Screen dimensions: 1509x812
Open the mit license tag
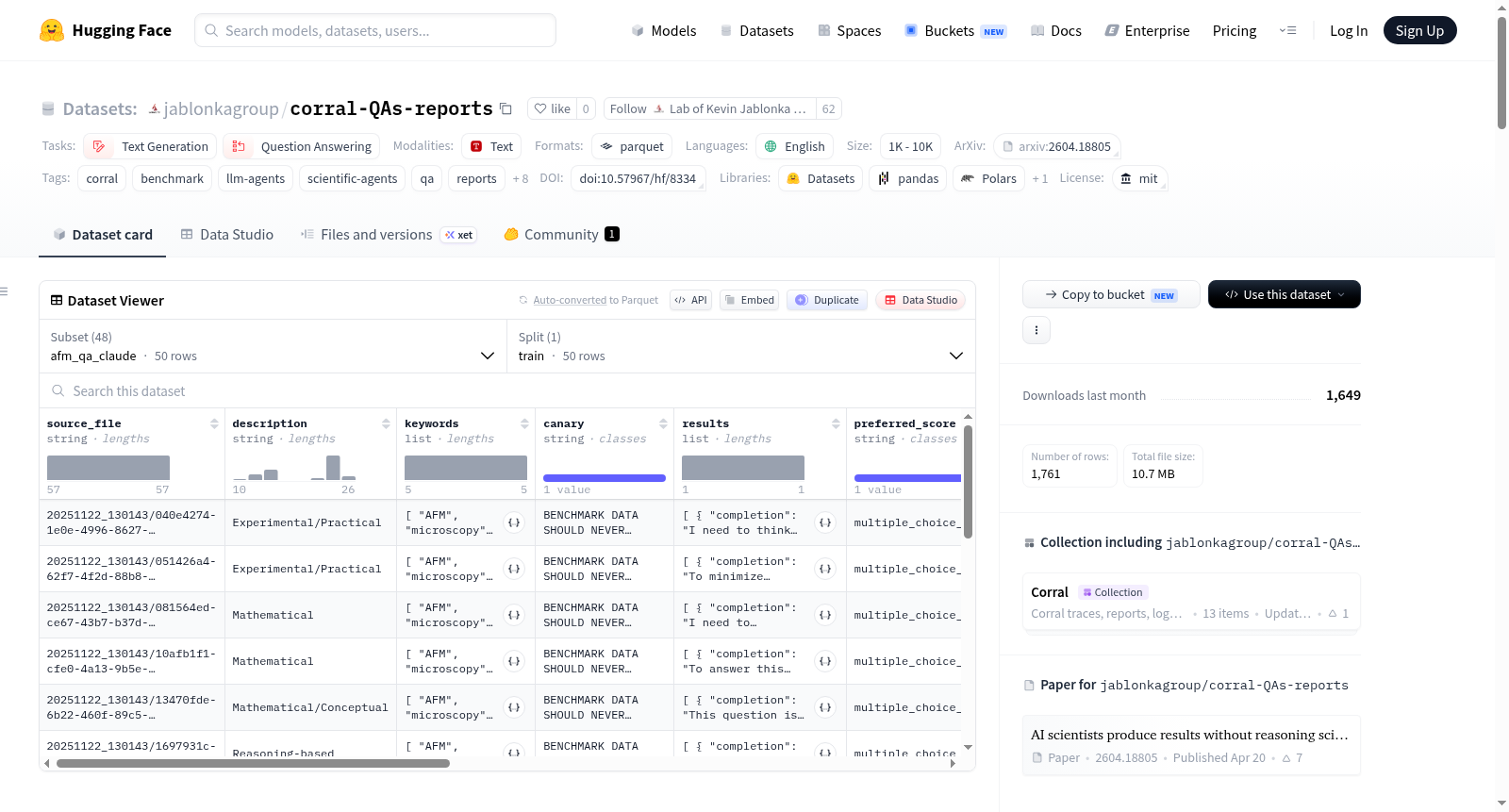[1139, 178]
